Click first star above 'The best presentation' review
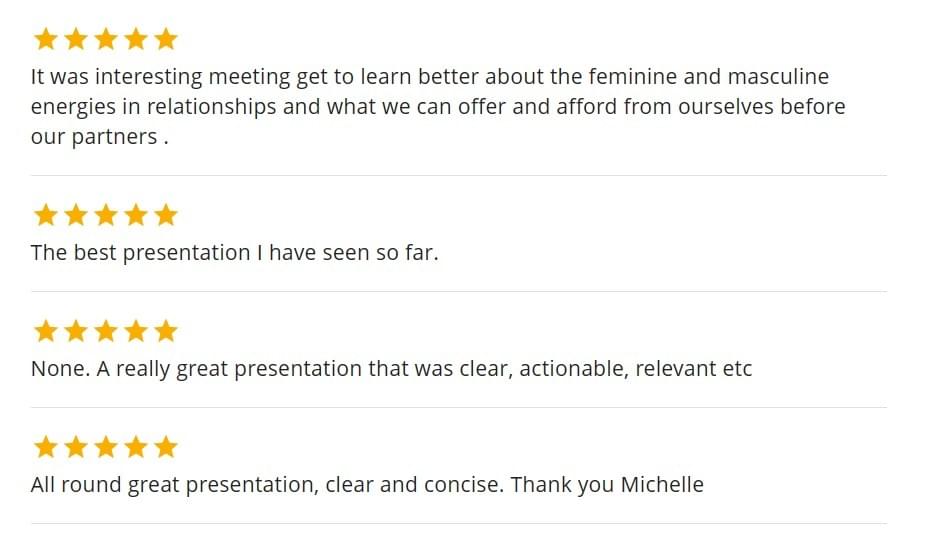Screen dimensions: 928x549 (45, 215)
